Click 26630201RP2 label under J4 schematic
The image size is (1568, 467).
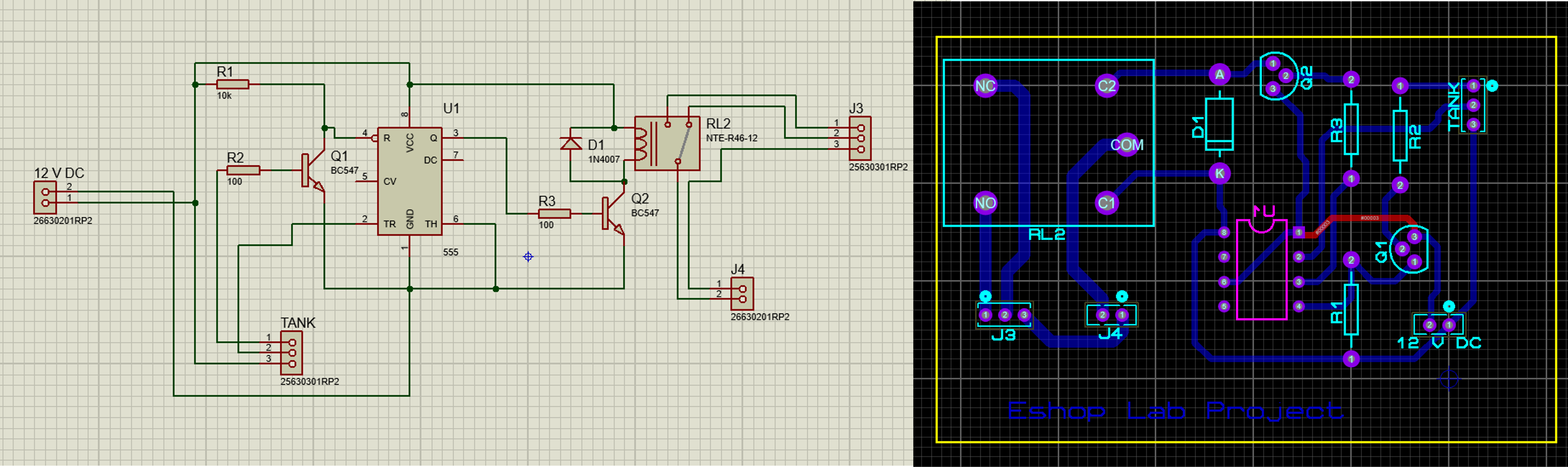point(760,317)
